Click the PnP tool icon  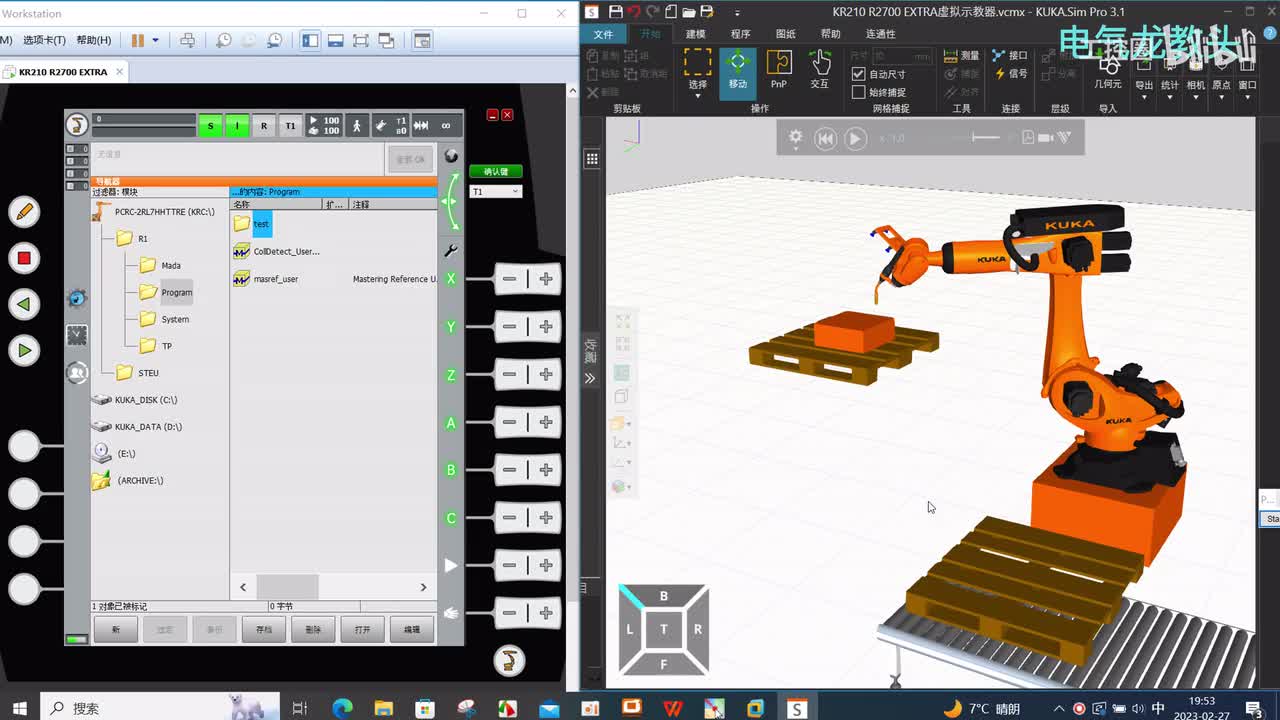(779, 70)
